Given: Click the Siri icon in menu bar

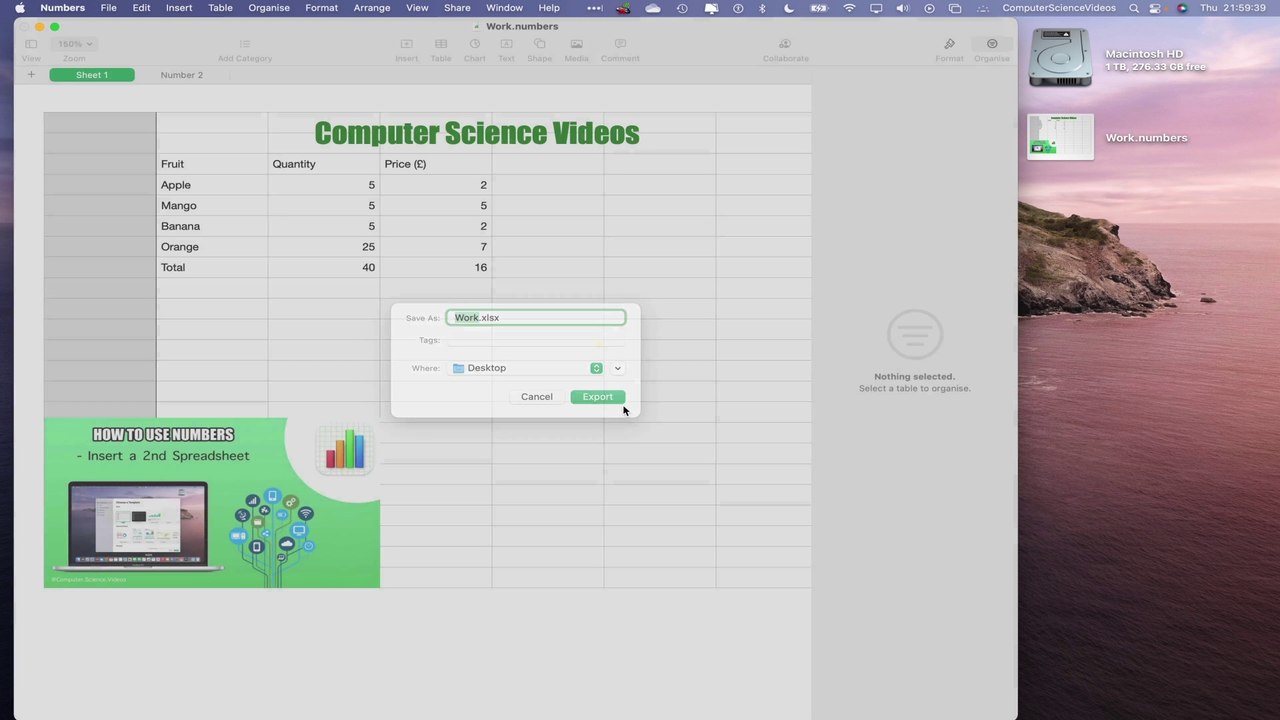Looking at the screenshot, I should (x=1183, y=8).
